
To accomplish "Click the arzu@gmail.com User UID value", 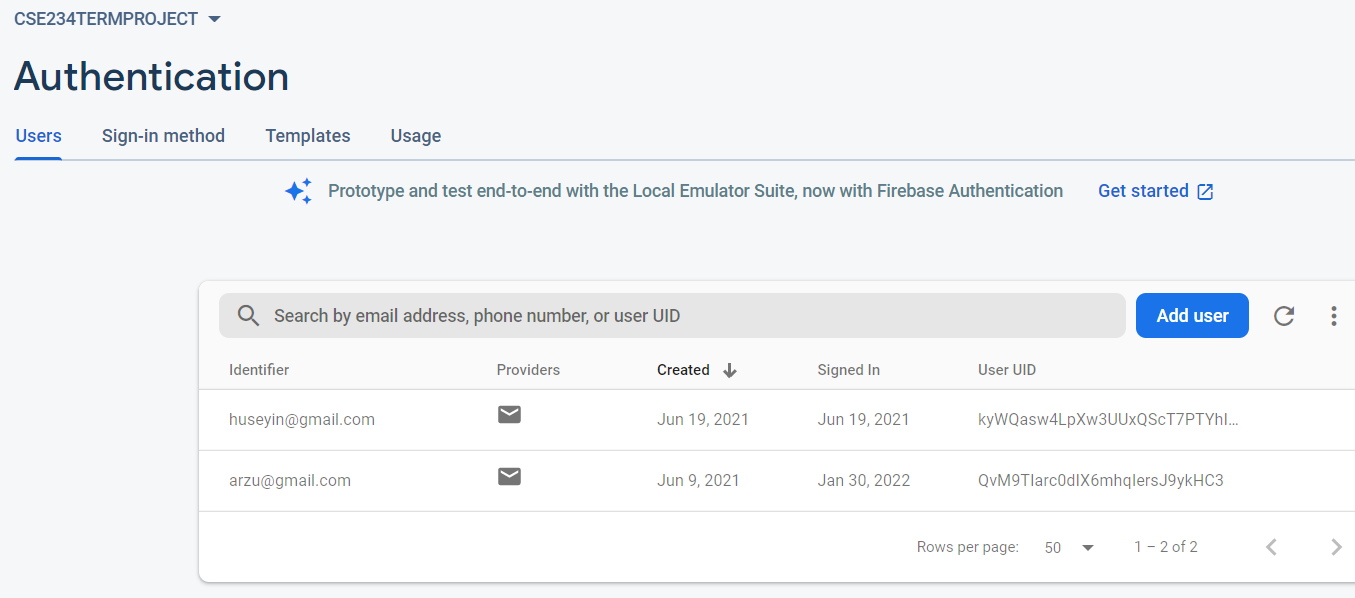I will (x=1100, y=480).
